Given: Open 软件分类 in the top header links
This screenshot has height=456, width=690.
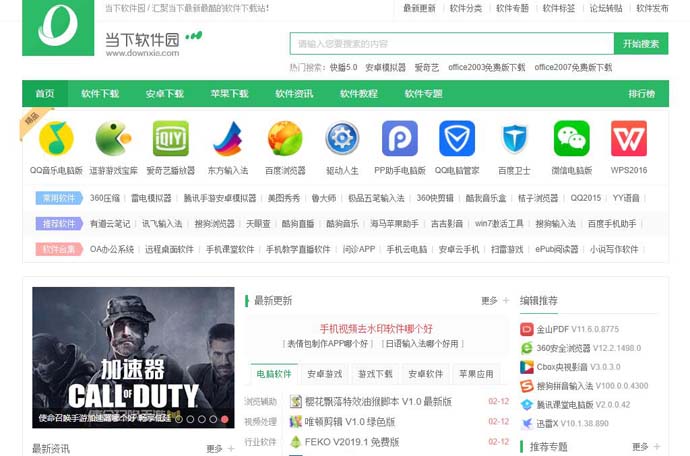Looking at the screenshot, I should (466, 8).
